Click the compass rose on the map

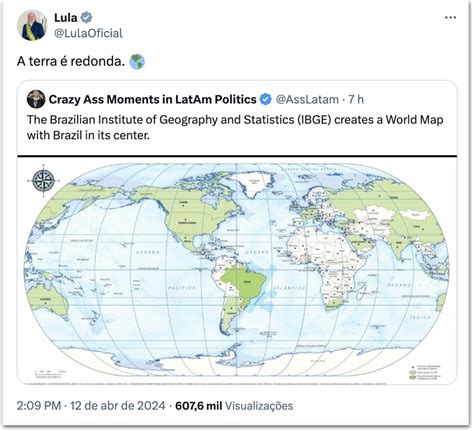(43, 181)
